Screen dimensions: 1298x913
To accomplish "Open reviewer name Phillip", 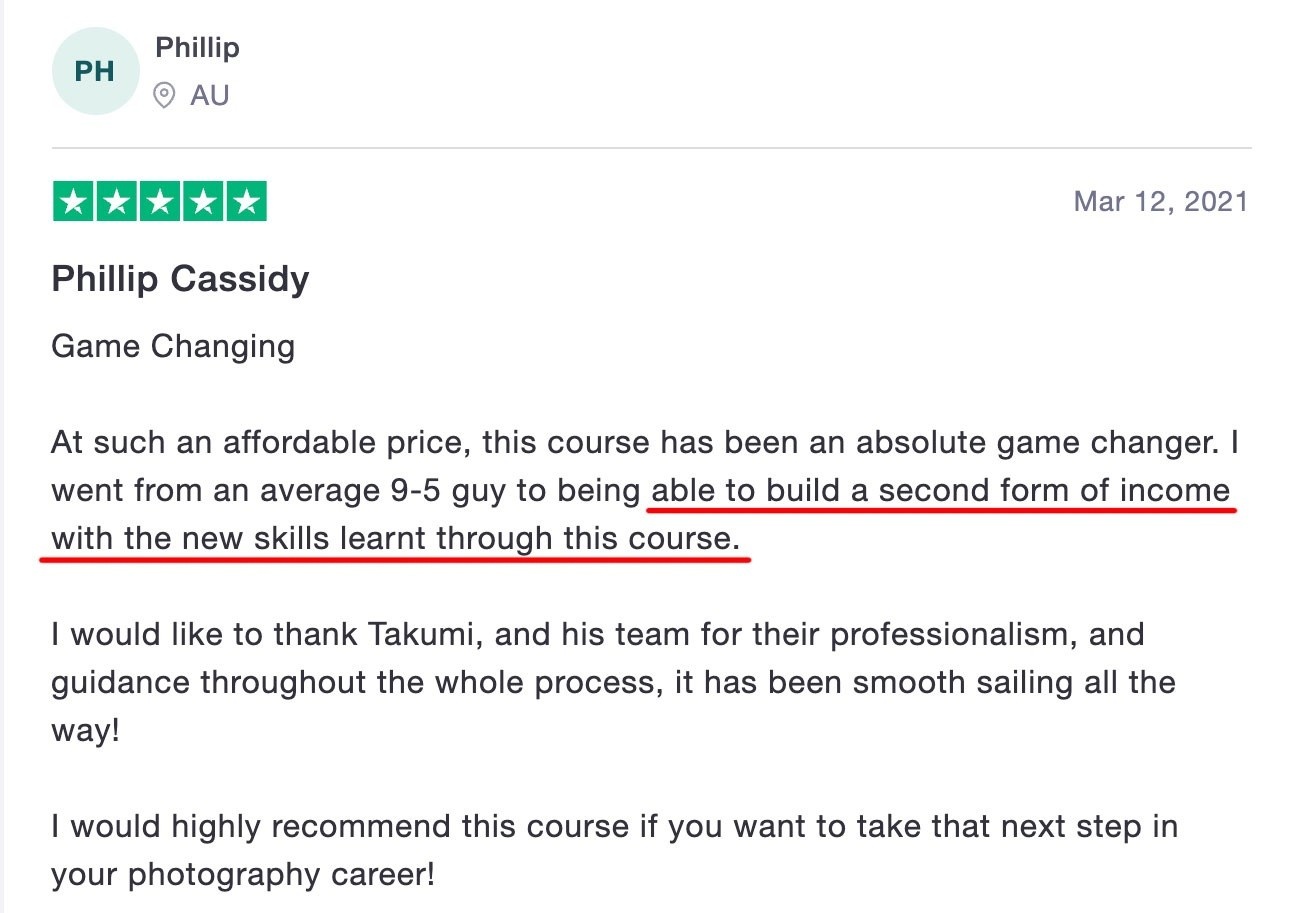I will pyautogui.click(x=197, y=47).
